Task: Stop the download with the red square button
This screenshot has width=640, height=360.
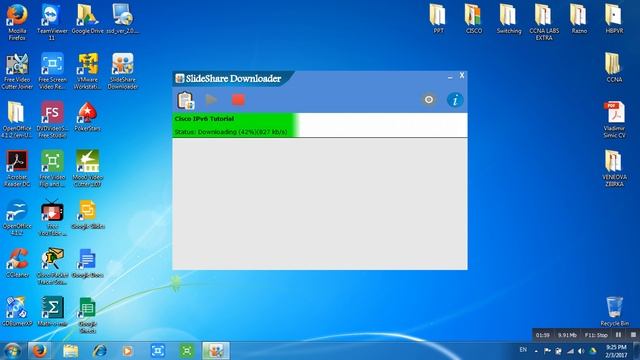Action: (238, 100)
